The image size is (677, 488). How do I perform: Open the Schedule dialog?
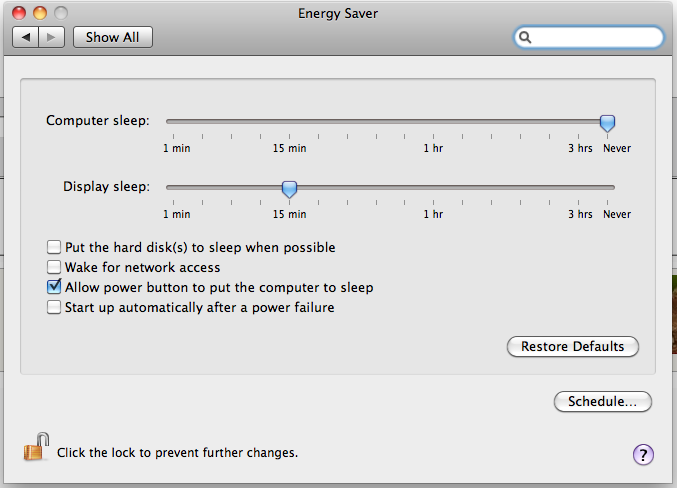click(603, 402)
